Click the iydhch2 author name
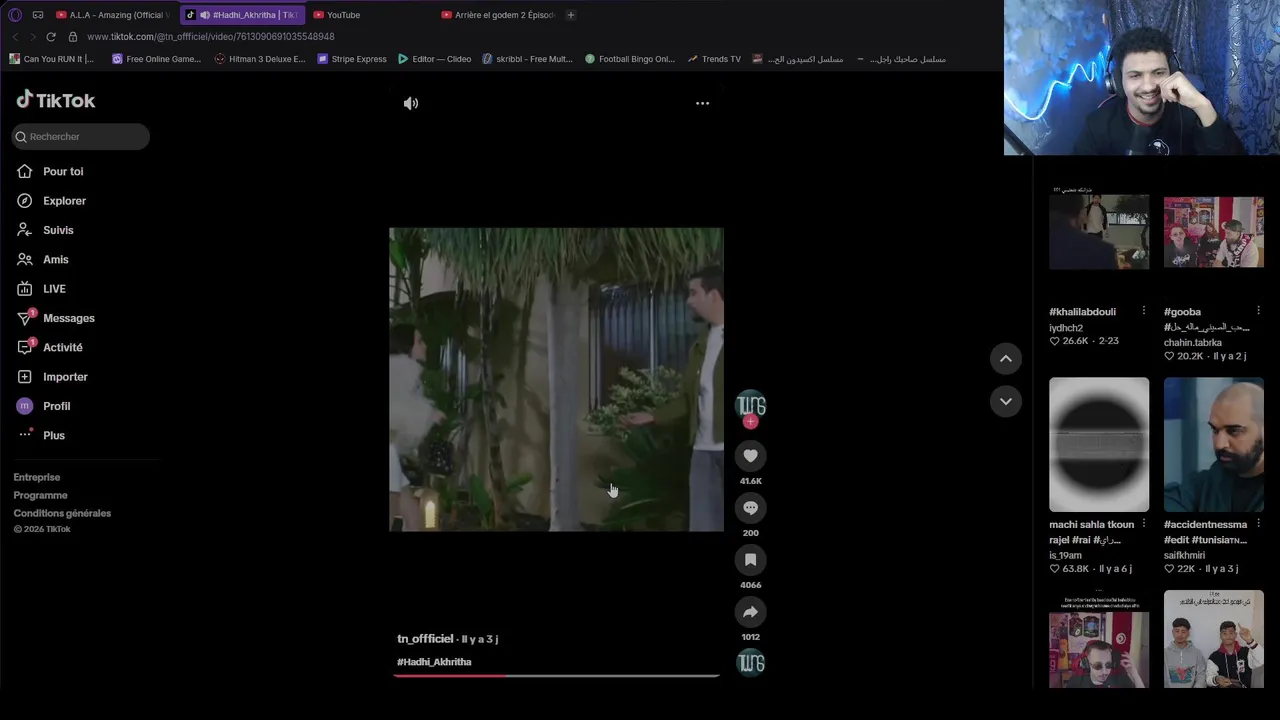The height and width of the screenshot is (720, 1280). 1066,328
